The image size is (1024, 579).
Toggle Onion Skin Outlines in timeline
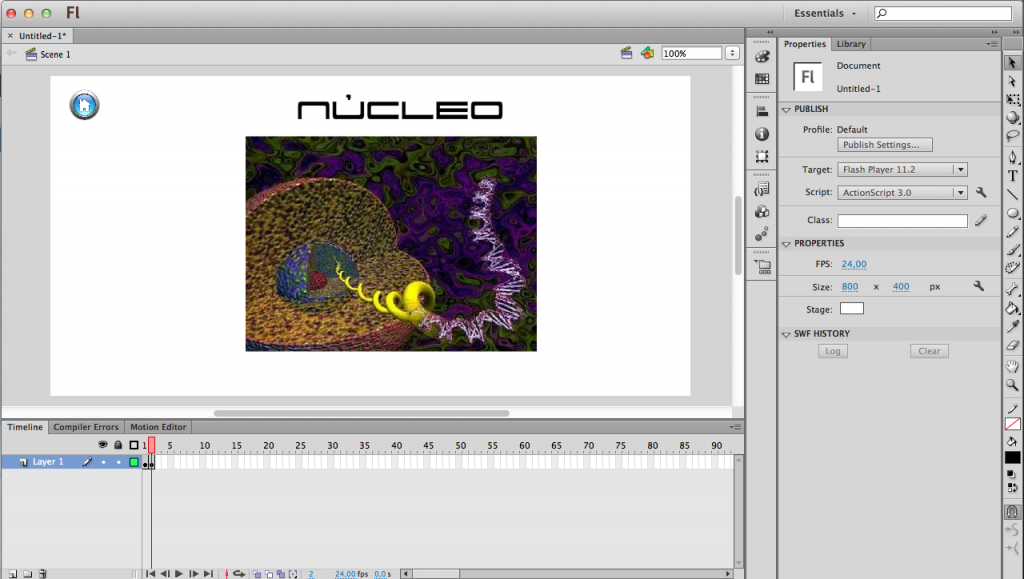pos(269,574)
